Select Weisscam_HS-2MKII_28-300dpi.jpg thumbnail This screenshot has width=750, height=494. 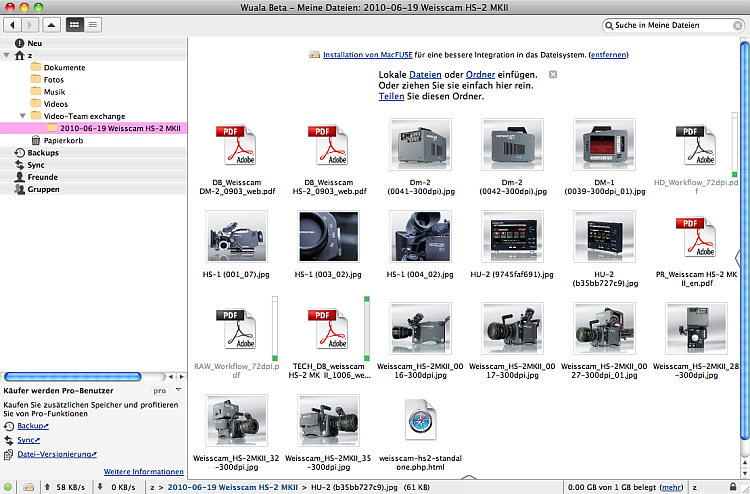point(696,328)
